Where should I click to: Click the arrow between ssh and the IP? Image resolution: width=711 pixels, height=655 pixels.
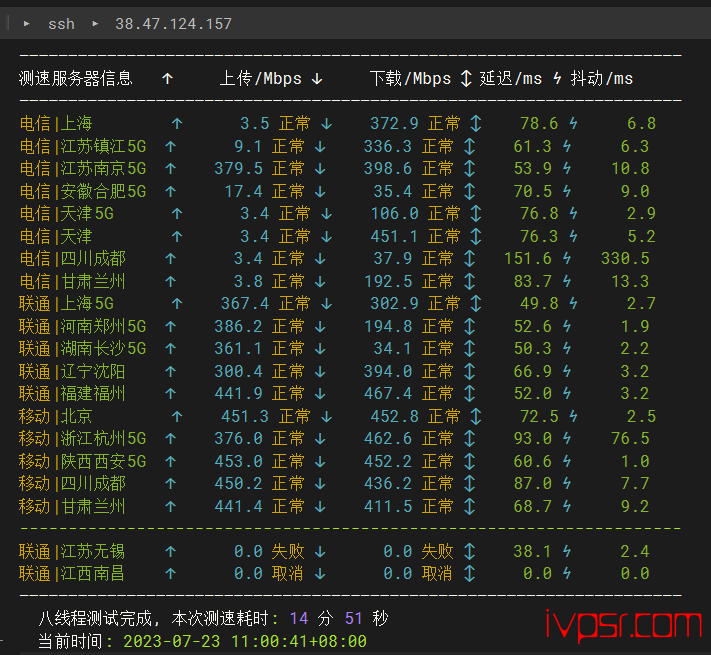[x=95, y=24]
